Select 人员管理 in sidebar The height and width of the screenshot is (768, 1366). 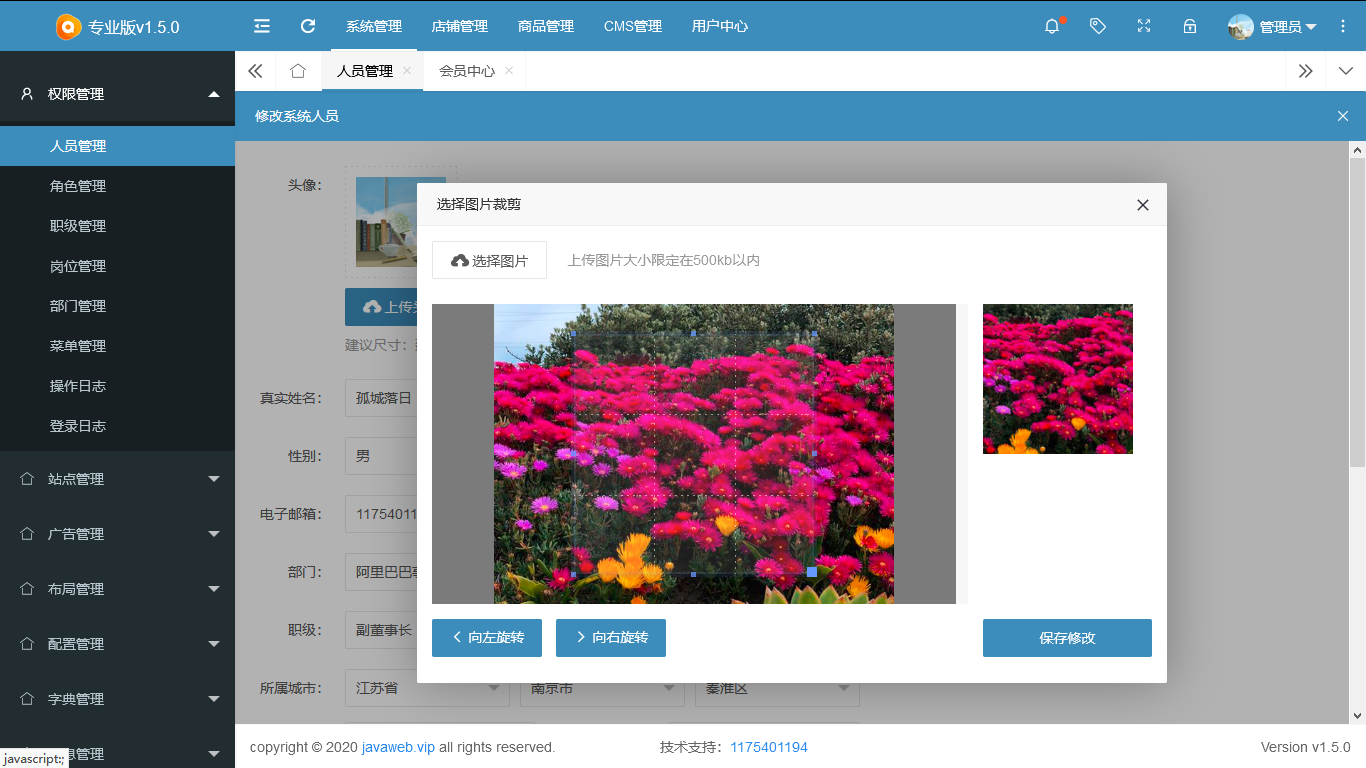(x=117, y=146)
